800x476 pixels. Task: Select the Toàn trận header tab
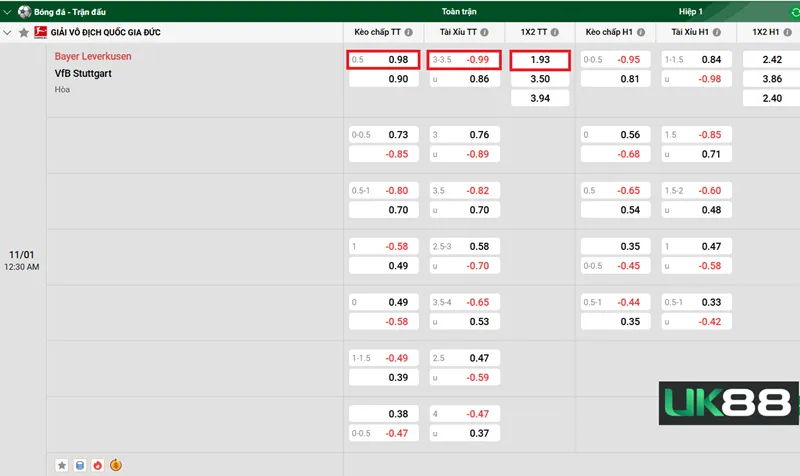tap(459, 11)
